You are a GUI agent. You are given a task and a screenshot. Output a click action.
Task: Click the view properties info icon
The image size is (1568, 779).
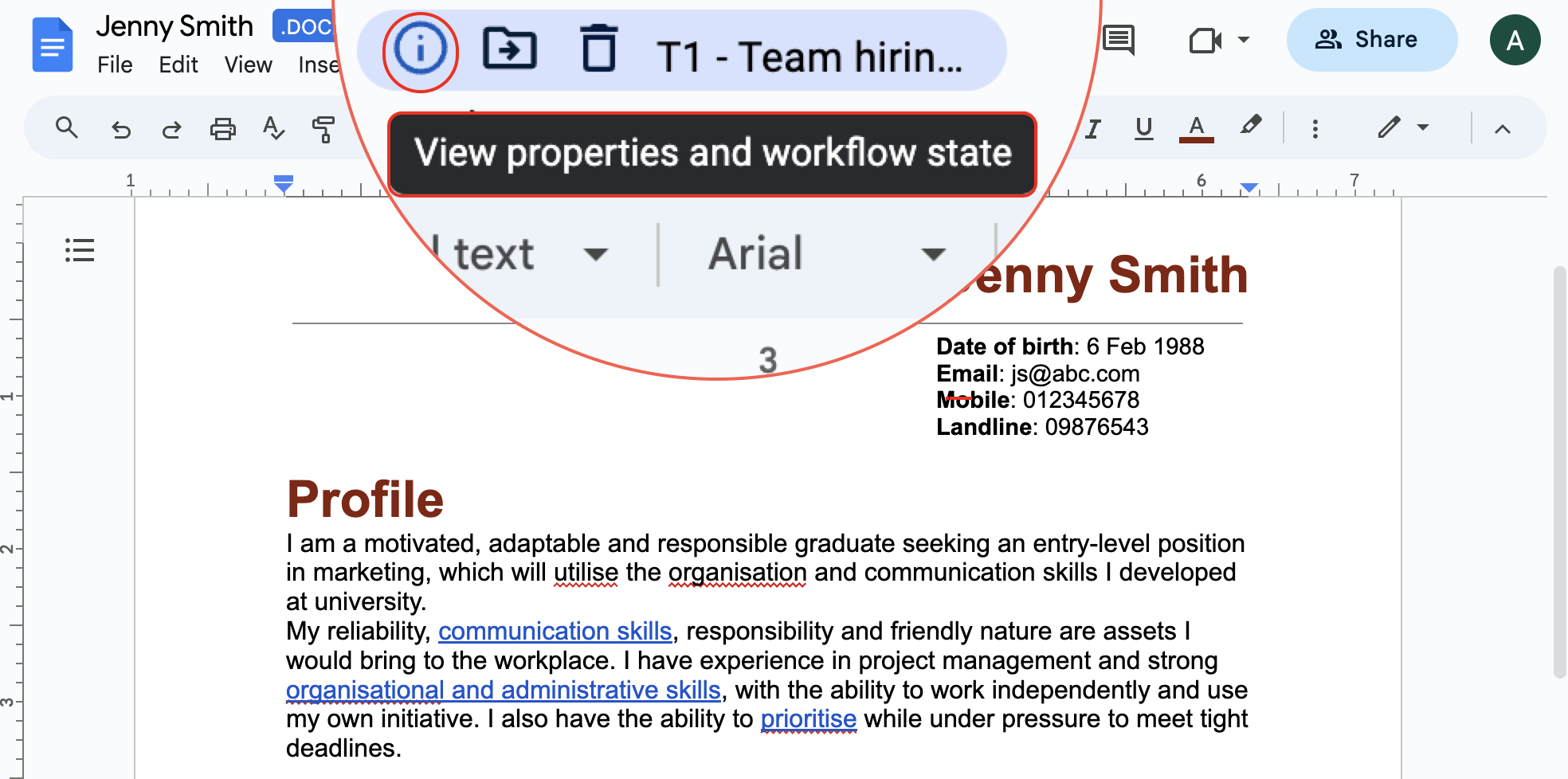(x=420, y=51)
